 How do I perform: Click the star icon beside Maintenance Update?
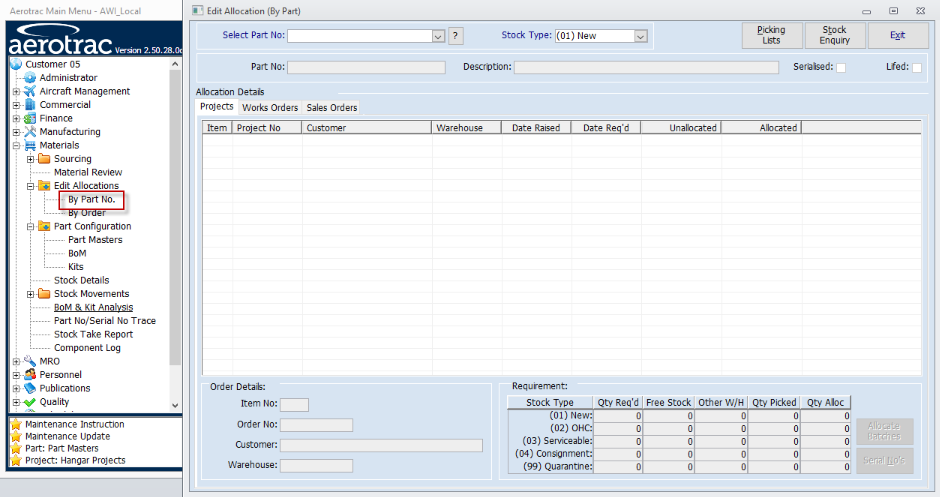(16, 436)
